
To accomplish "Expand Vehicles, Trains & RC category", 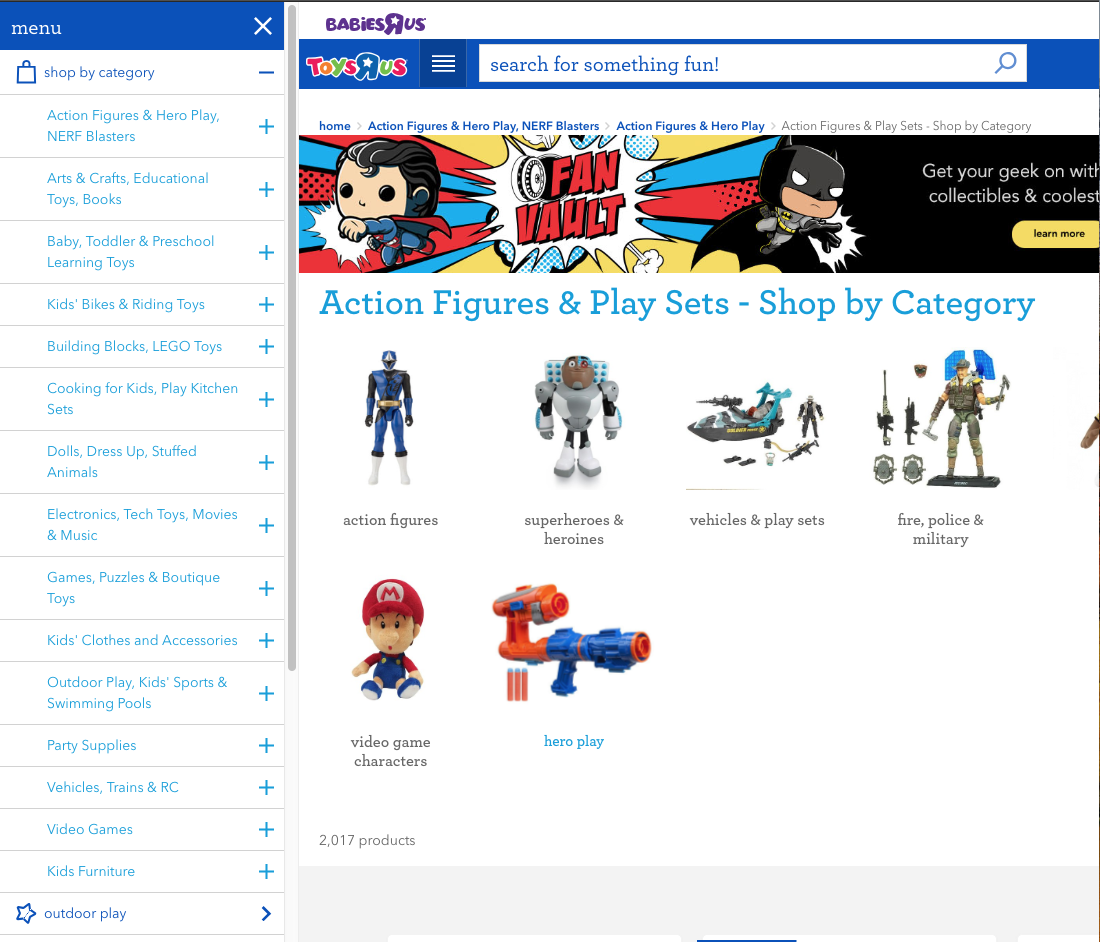I will (x=266, y=788).
